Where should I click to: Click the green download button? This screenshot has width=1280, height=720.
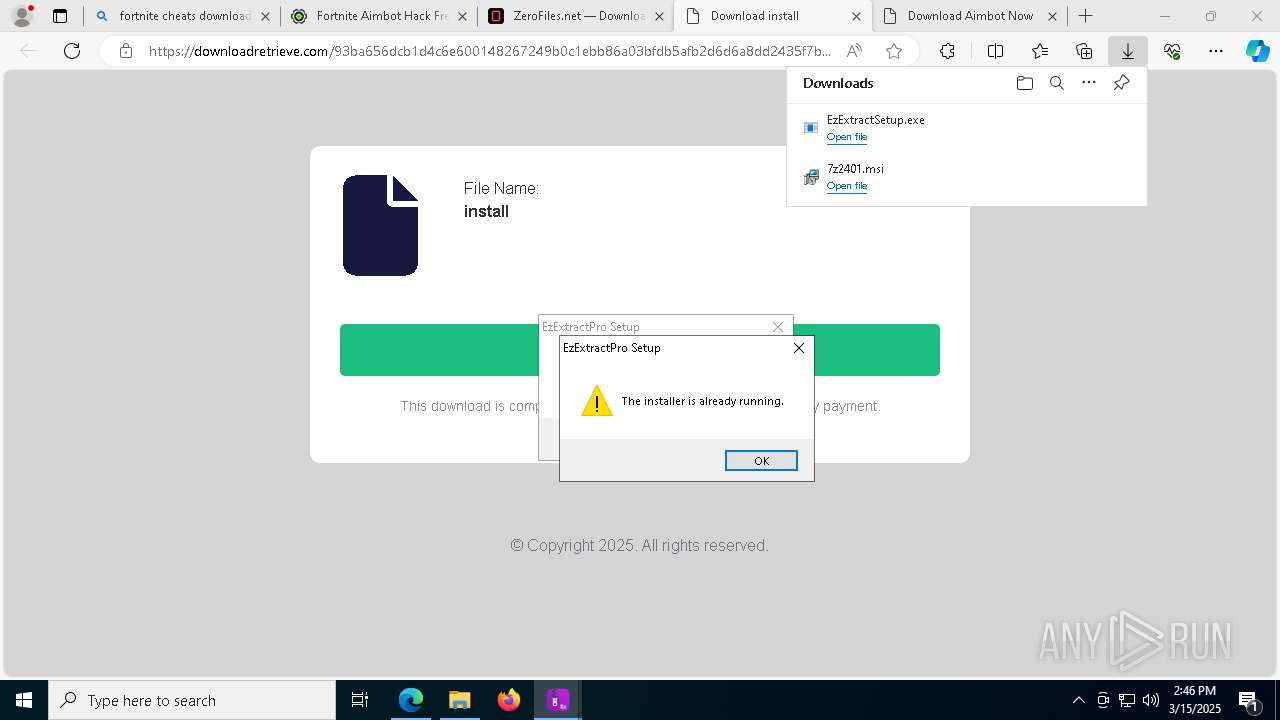click(x=640, y=350)
